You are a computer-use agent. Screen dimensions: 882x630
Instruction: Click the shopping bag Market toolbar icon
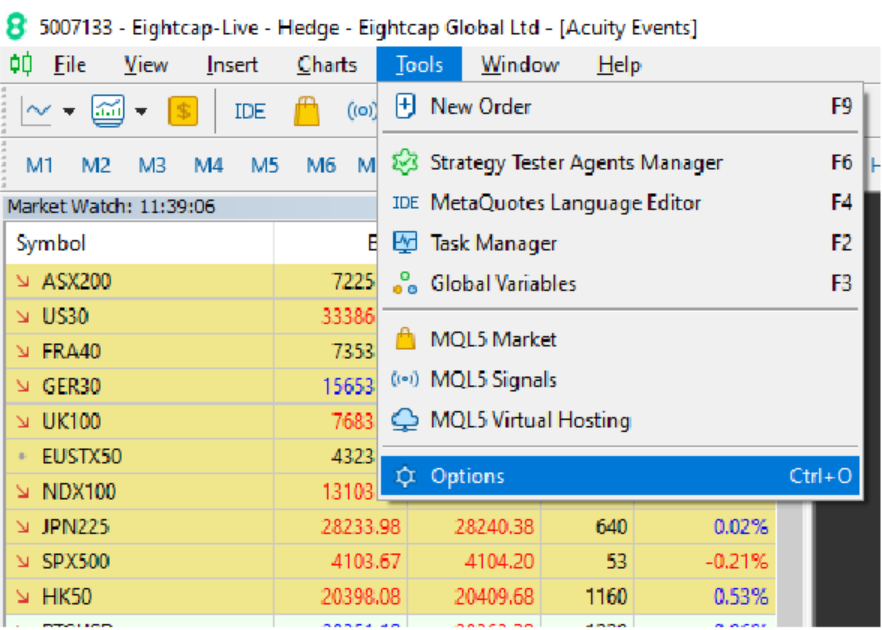click(x=307, y=111)
